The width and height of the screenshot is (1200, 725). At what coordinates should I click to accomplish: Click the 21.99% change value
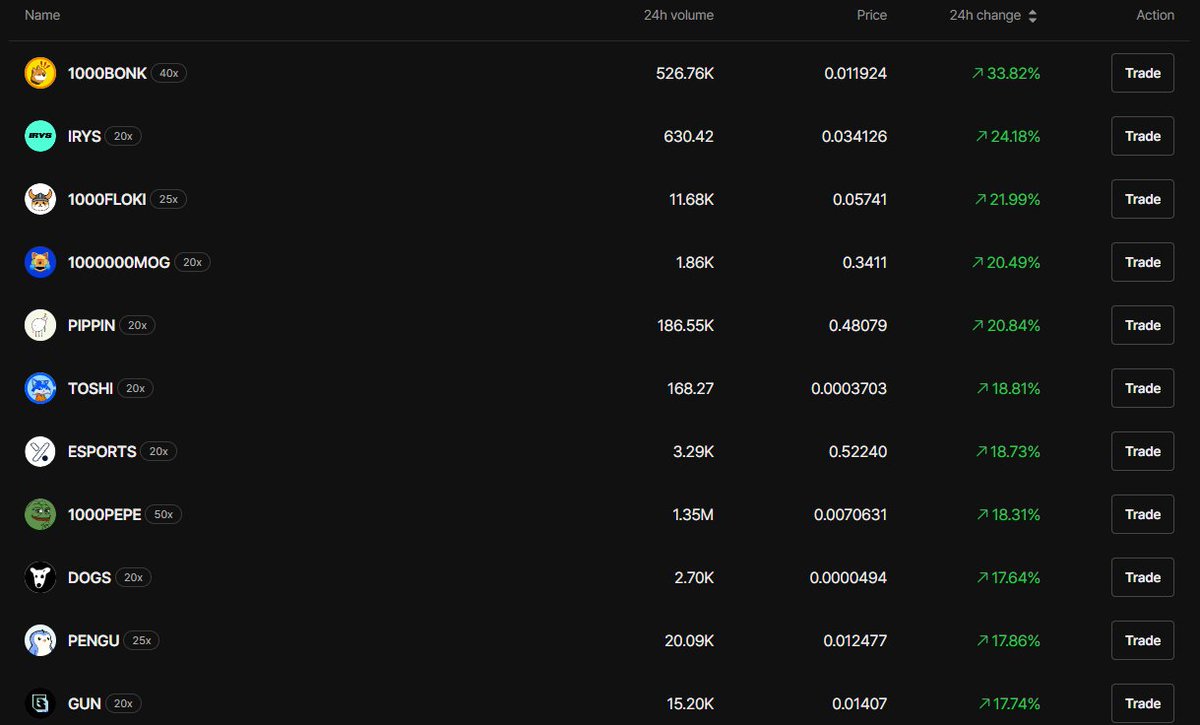tap(1007, 199)
